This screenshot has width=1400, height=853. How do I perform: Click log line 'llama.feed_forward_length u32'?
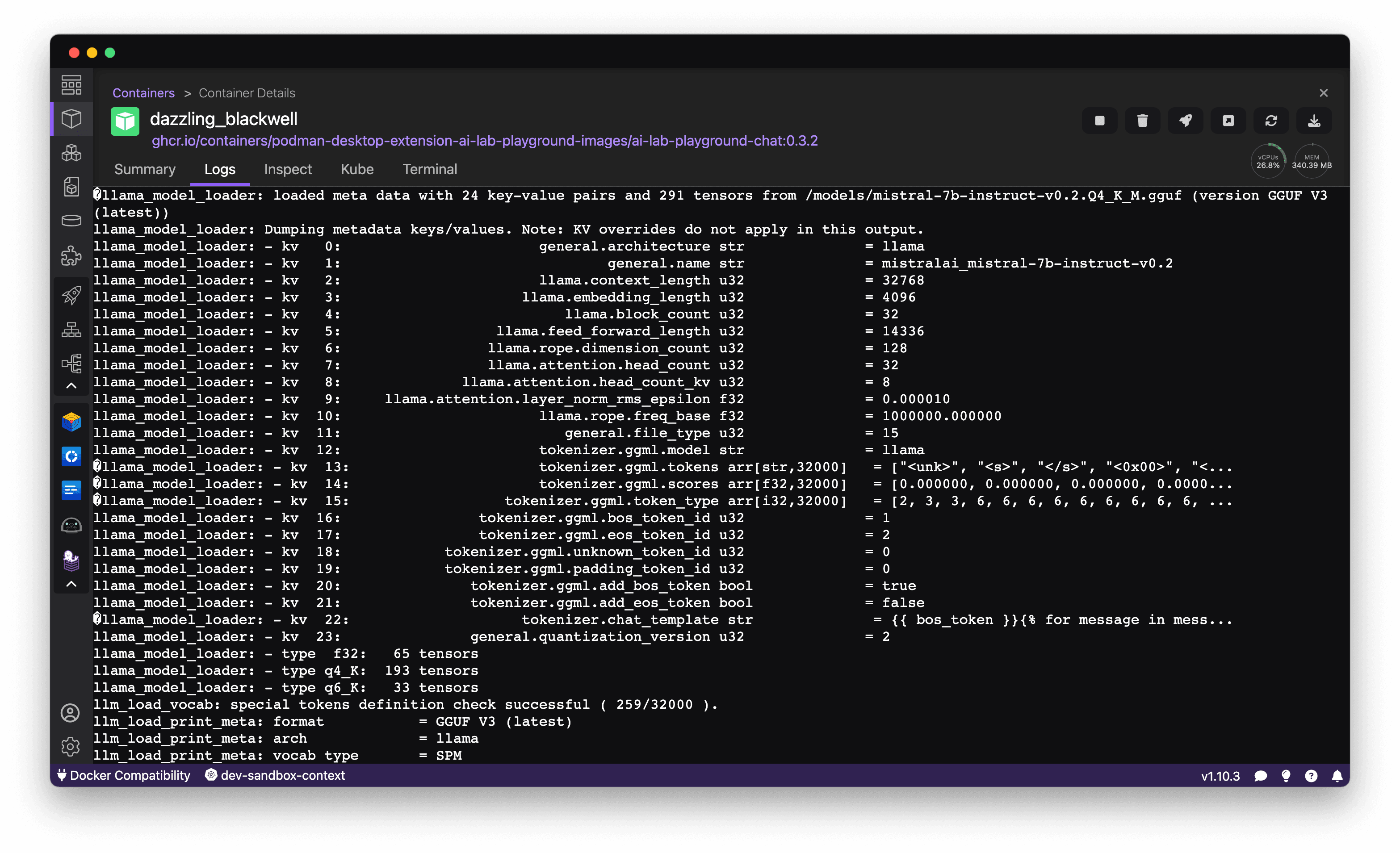[620, 332]
